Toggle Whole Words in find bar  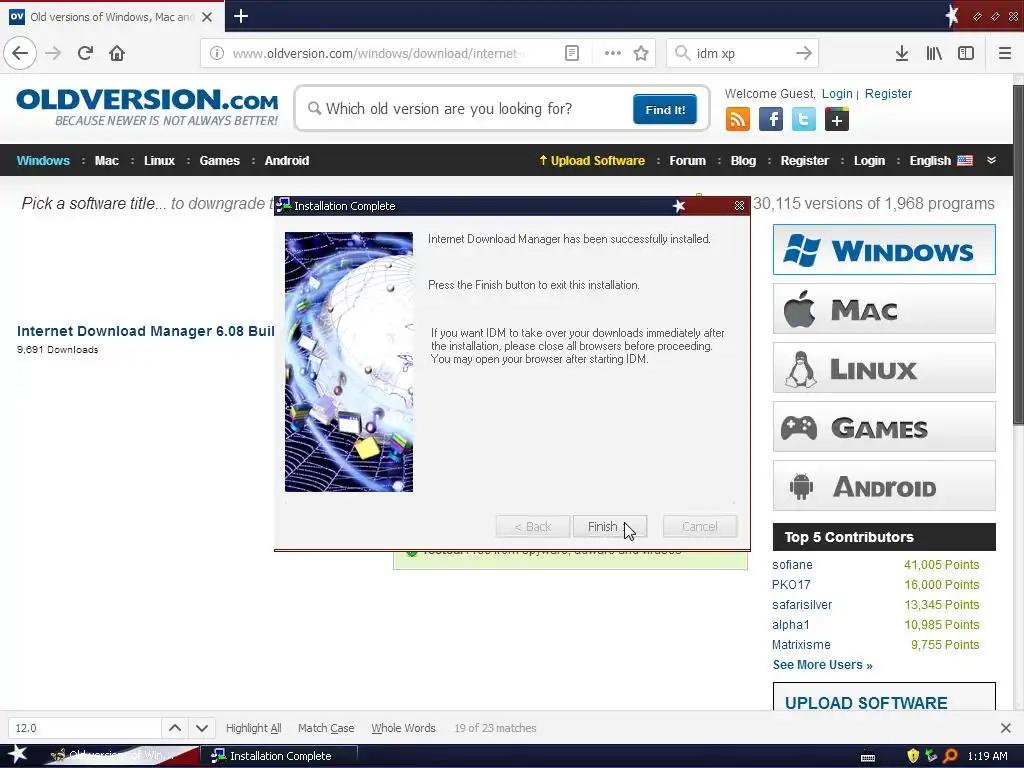click(403, 728)
